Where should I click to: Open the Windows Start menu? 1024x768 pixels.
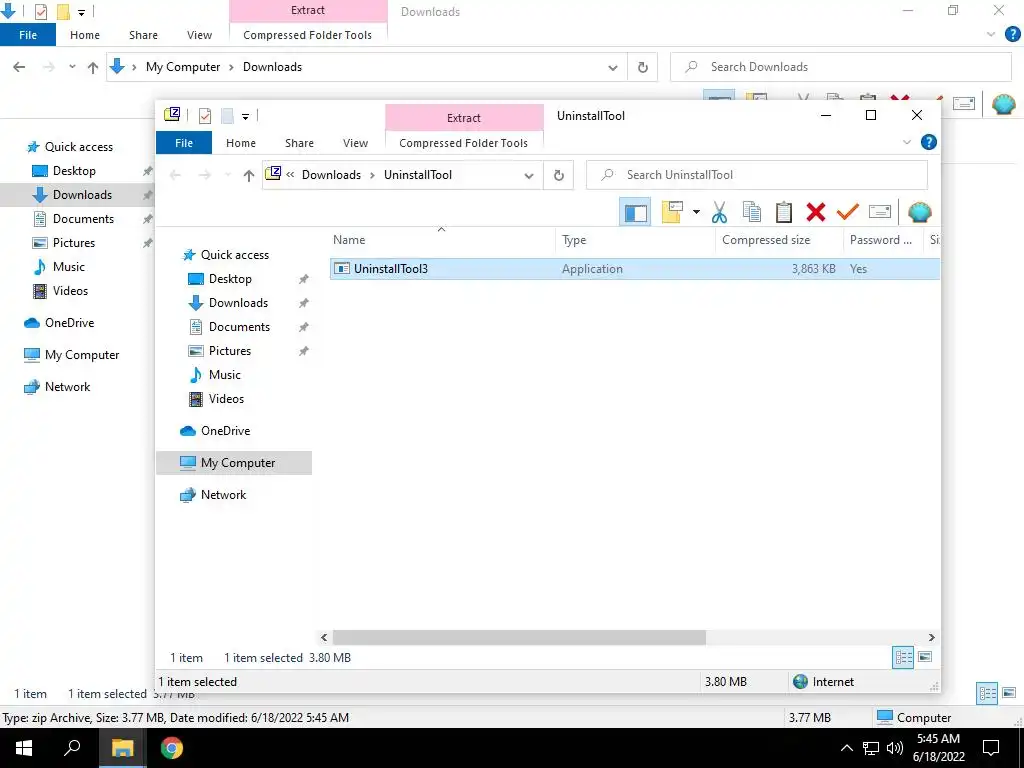coord(24,748)
